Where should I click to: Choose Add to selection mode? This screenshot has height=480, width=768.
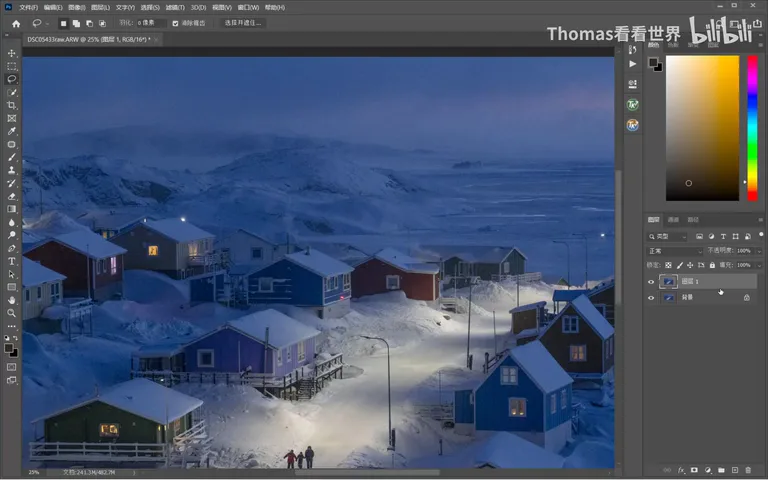76,23
